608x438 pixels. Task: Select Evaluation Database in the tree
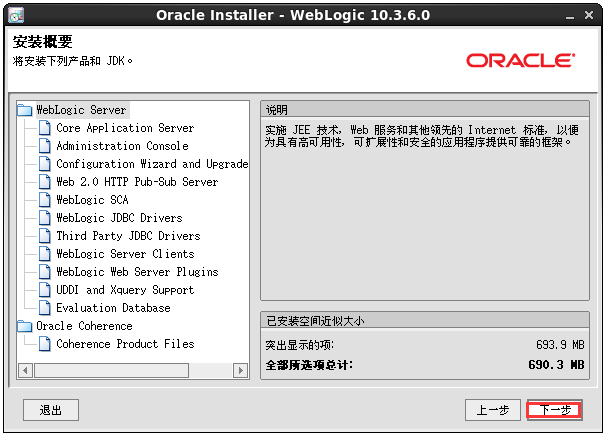[x=113, y=308]
